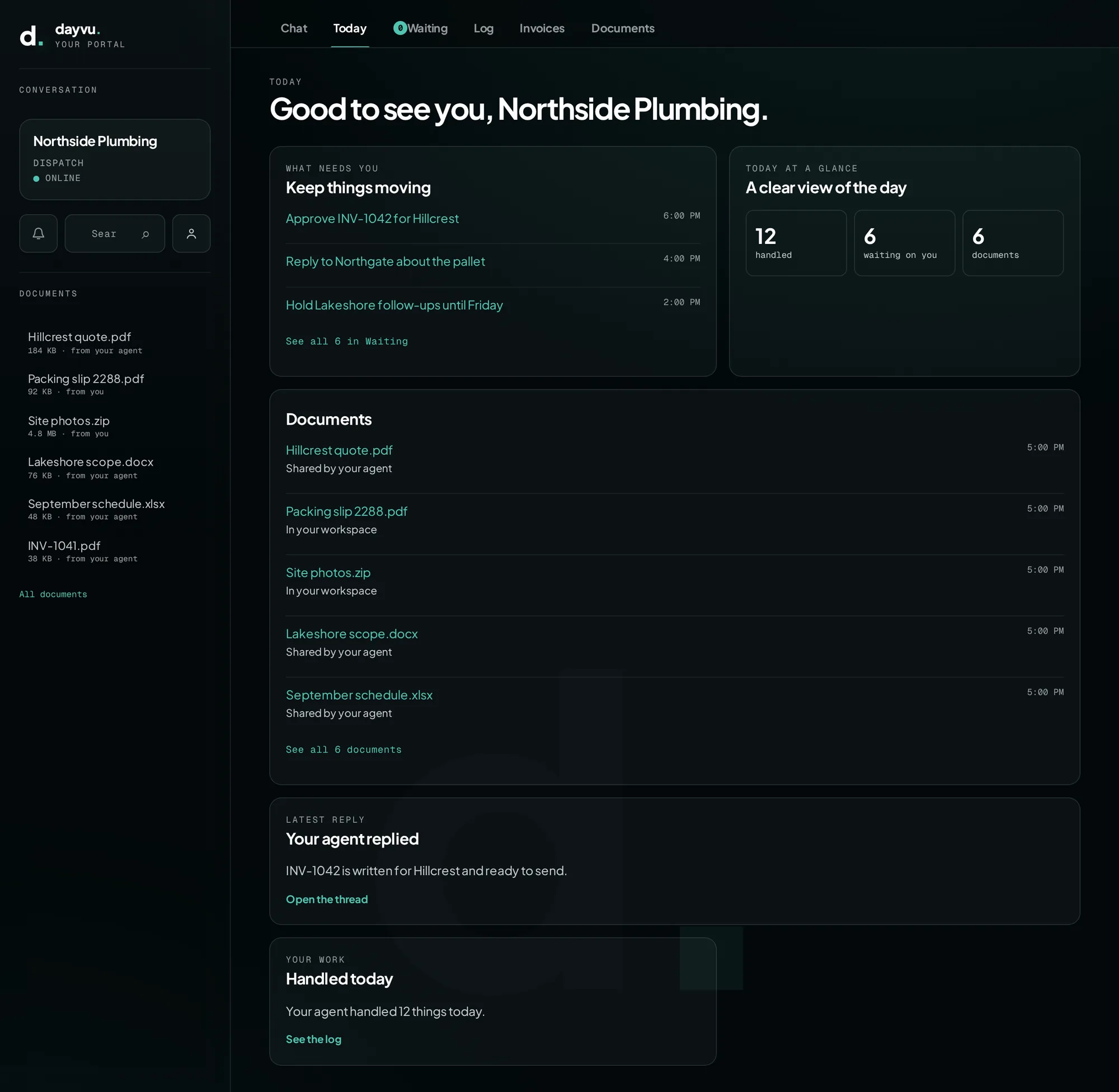This screenshot has width=1119, height=1092.
Task: Open September schedule.xlsx in main Documents list
Action: tap(360, 695)
